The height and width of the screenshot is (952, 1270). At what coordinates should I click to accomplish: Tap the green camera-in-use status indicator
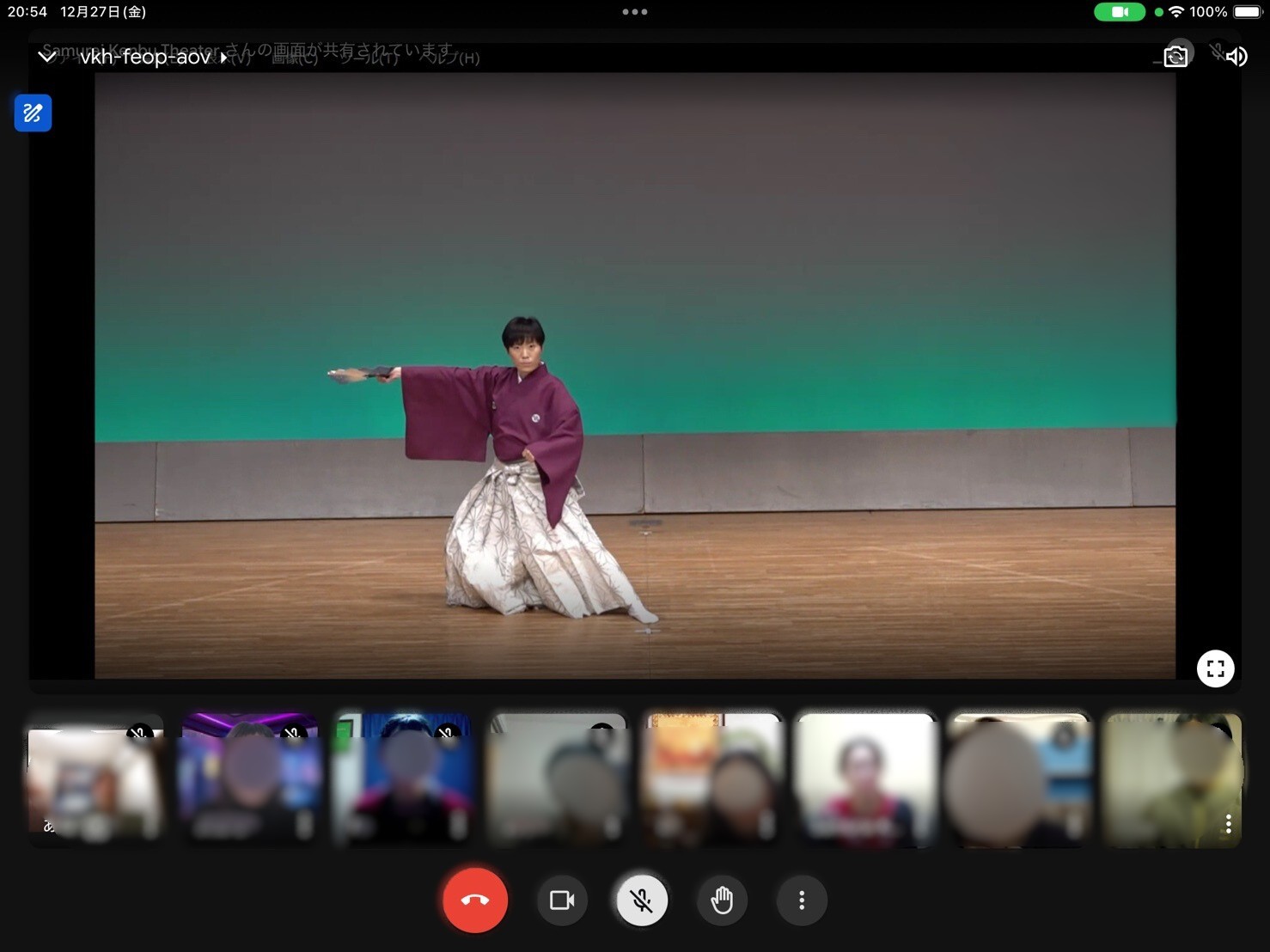(1119, 12)
